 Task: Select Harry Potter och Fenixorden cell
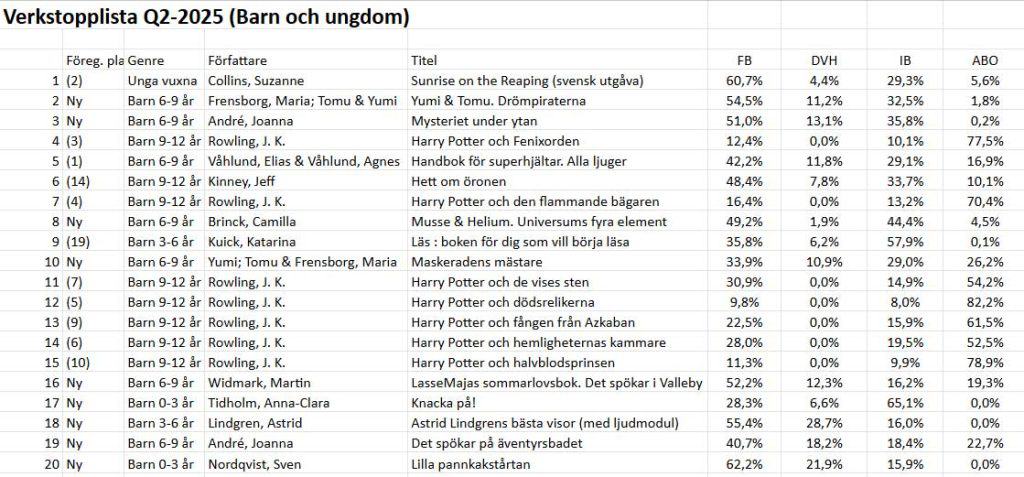pyautogui.click(x=558, y=141)
